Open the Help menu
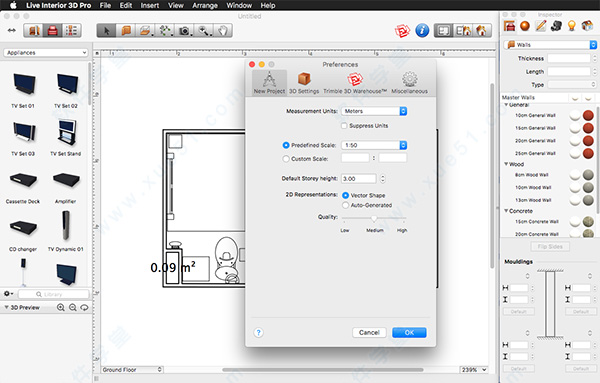Screen dimensions: 600x383 coord(268,5)
